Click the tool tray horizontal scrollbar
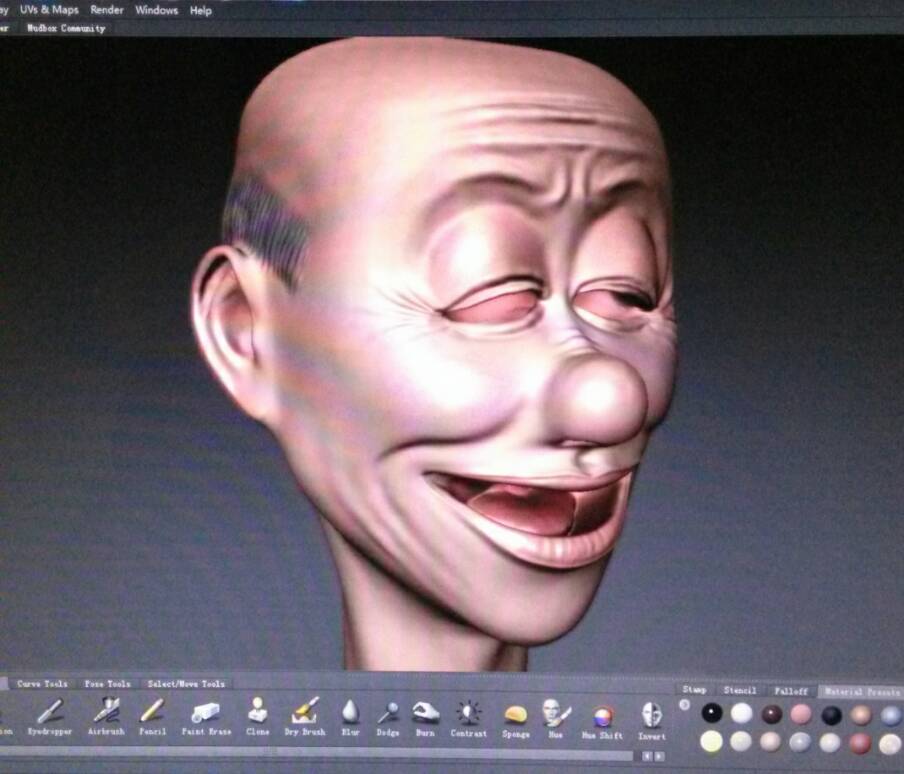 (317, 753)
